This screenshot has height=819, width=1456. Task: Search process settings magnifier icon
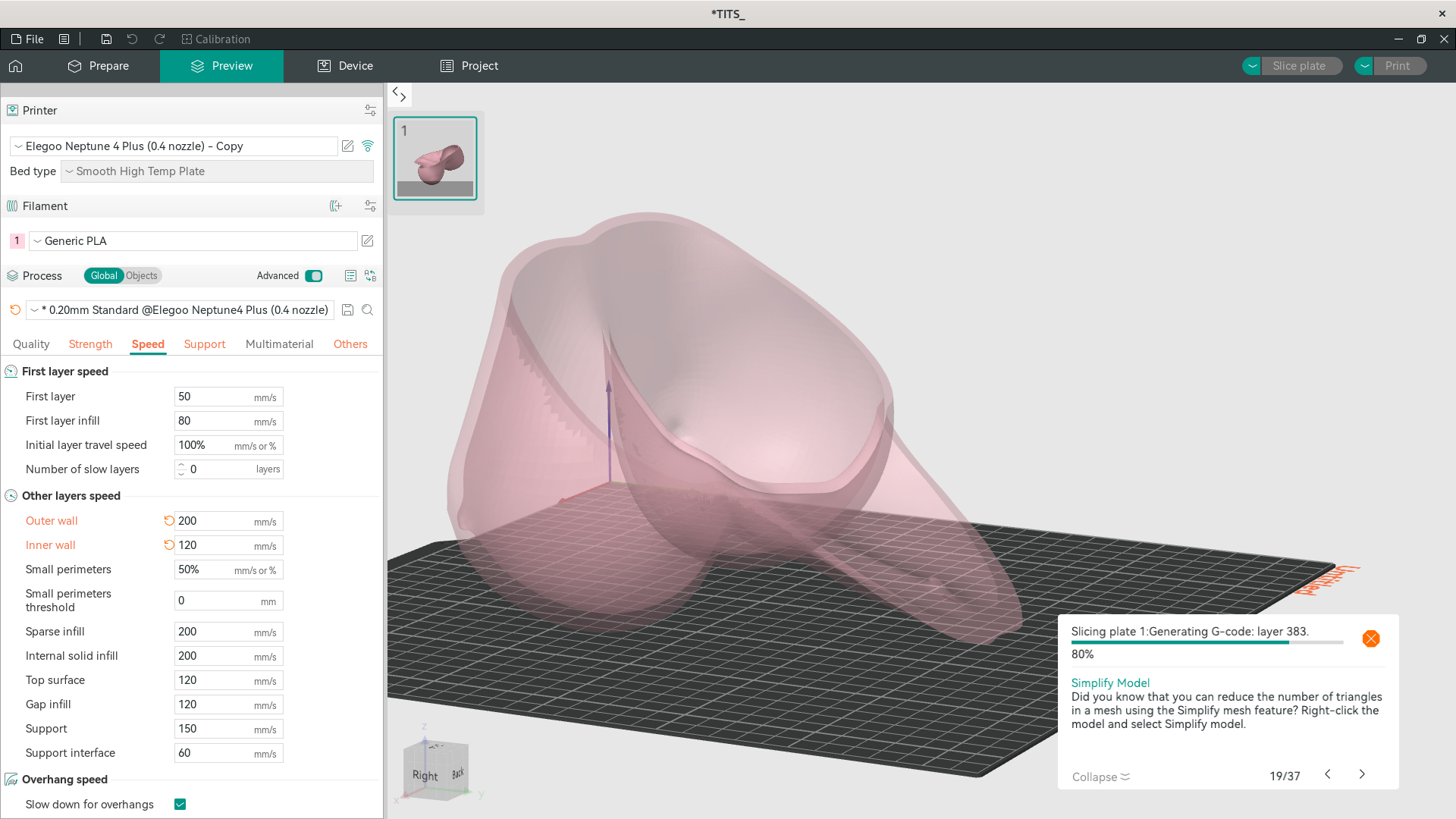367,309
